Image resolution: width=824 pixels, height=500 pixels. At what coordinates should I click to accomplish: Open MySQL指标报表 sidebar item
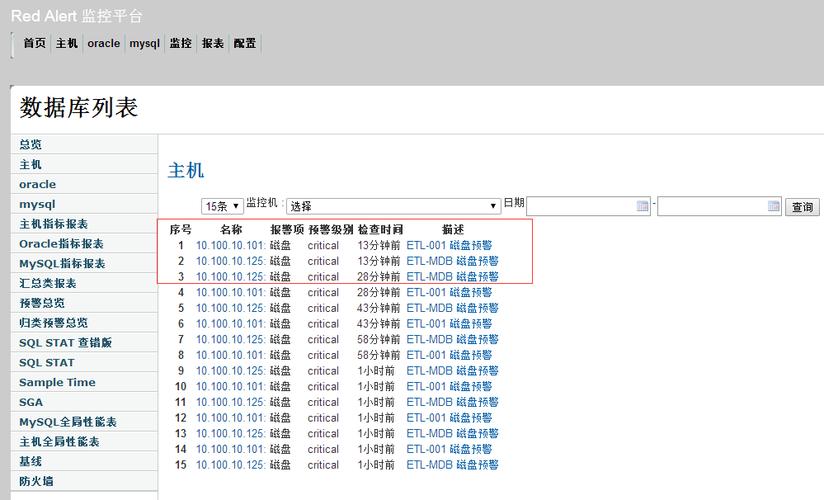coord(84,263)
